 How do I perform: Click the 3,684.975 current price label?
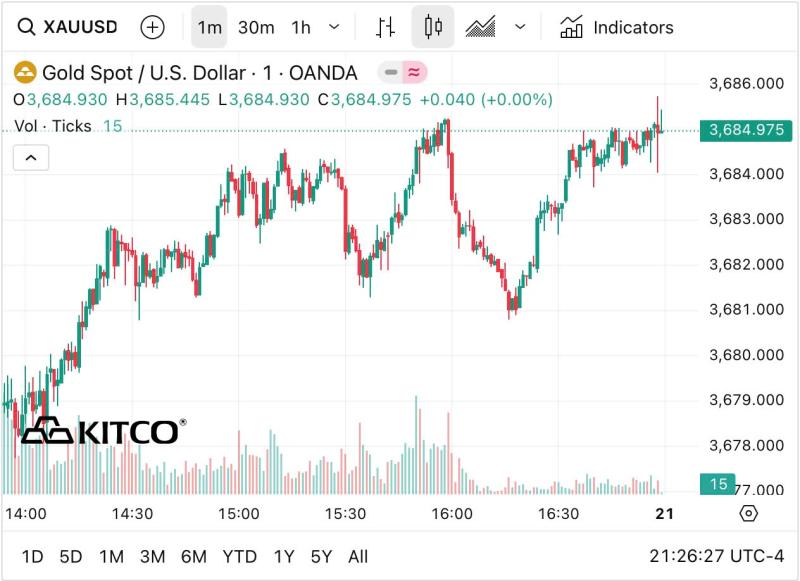(746, 131)
